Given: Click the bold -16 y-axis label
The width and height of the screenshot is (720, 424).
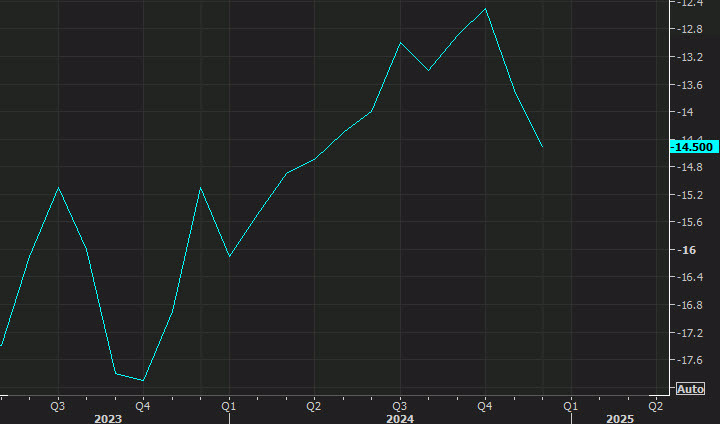Looking at the screenshot, I should (x=686, y=250).
